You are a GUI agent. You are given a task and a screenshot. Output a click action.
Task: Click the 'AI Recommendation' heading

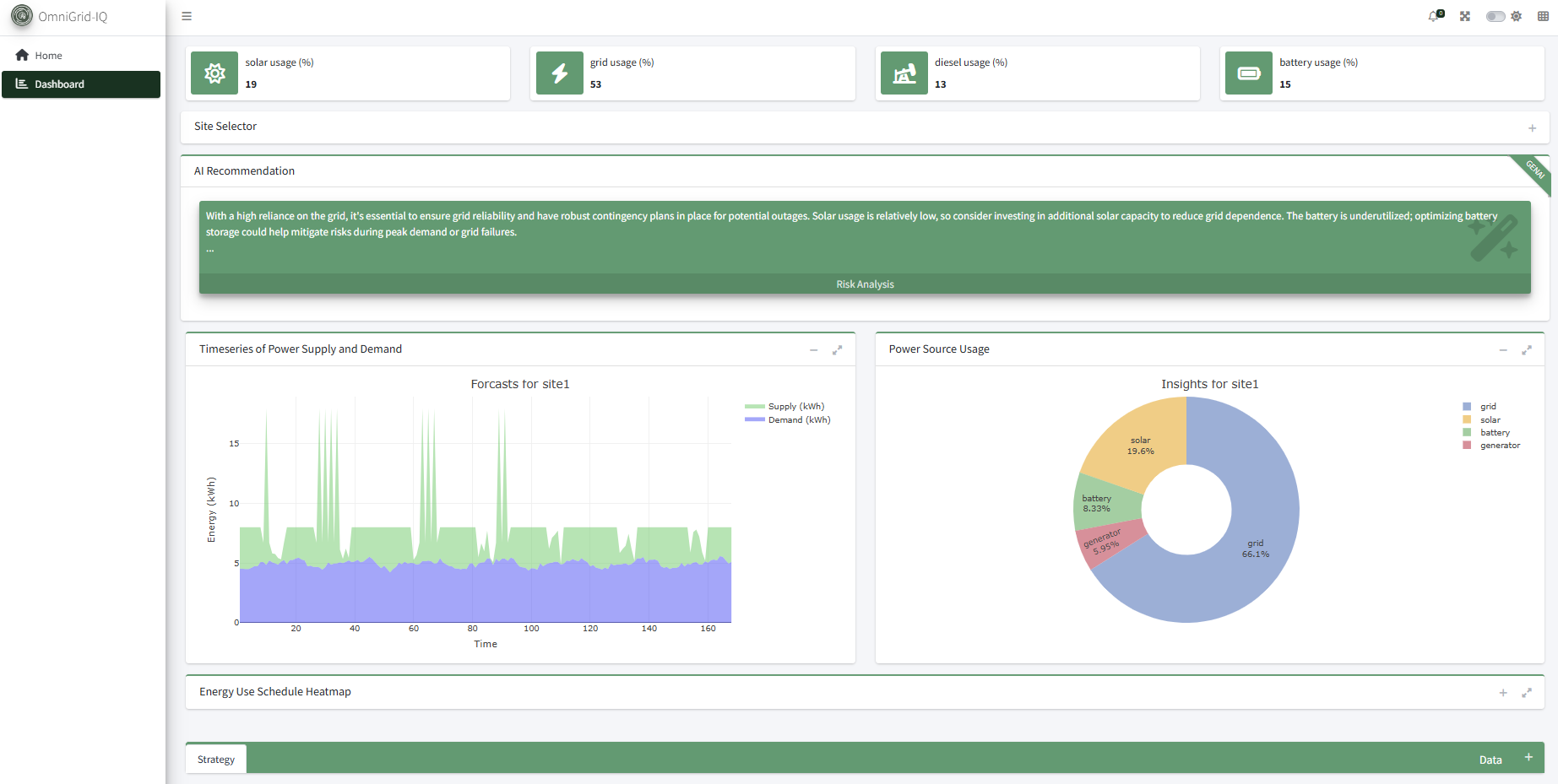point(244,171)
